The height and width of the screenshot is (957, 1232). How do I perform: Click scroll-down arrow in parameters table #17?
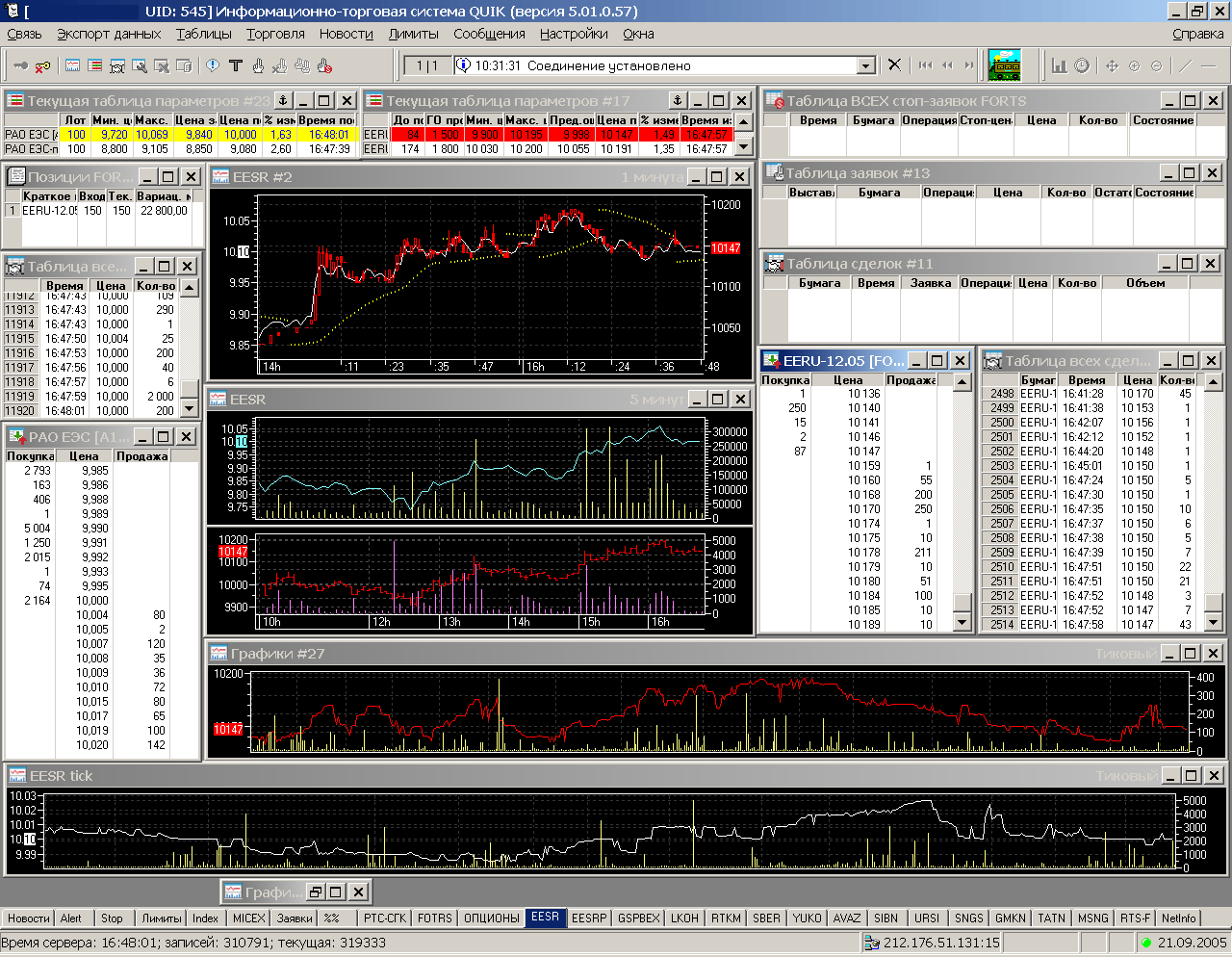pyautogui.click(x=743, y=147)
